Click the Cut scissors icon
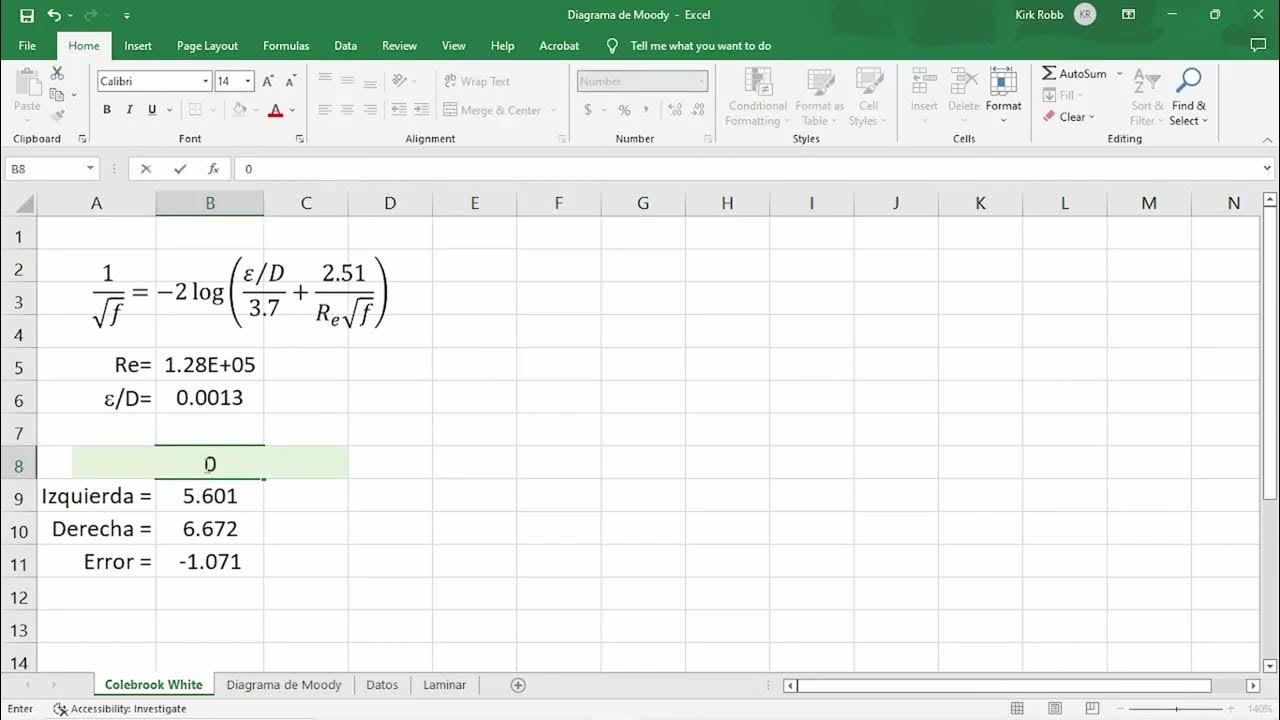 [x=57, y=74]
